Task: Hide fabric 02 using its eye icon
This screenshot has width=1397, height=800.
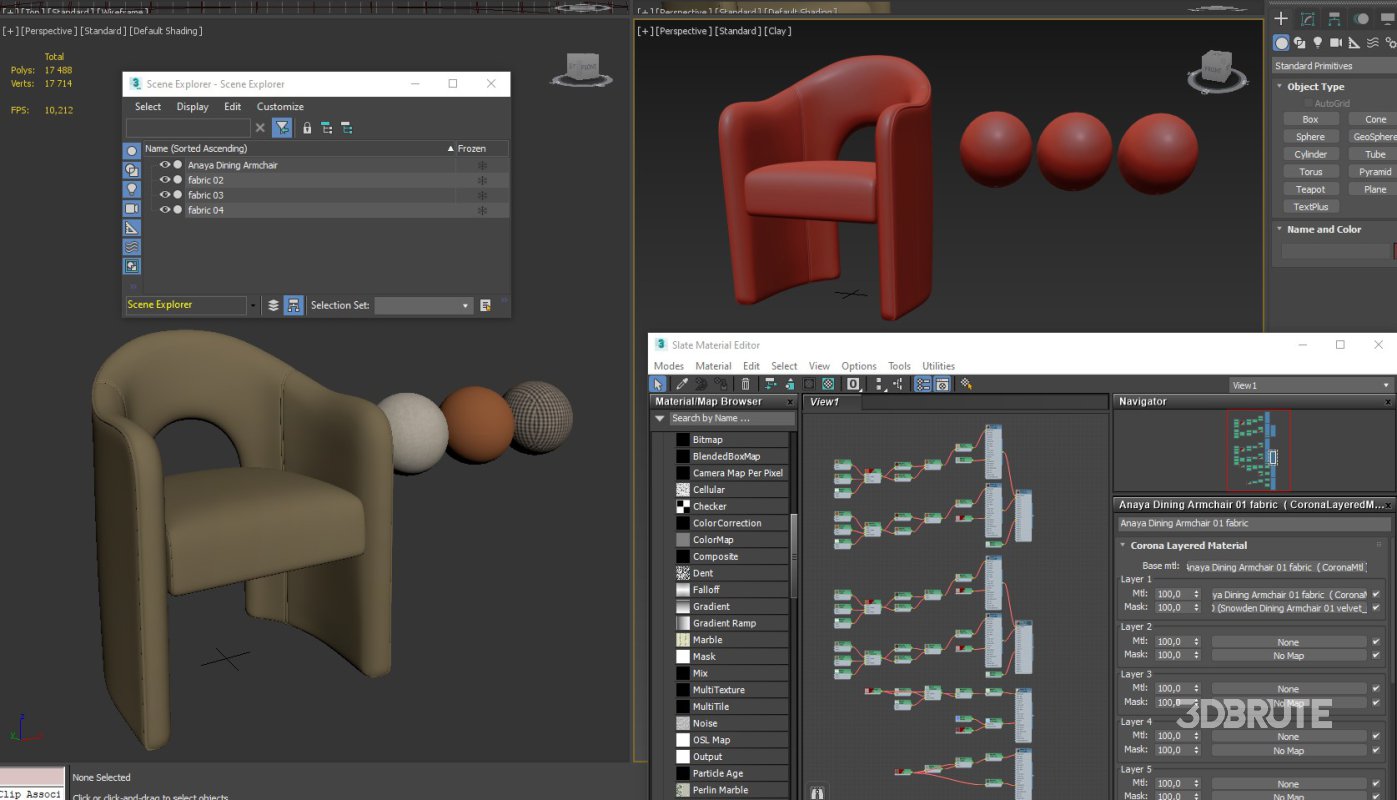Action: tap(165, 180)
